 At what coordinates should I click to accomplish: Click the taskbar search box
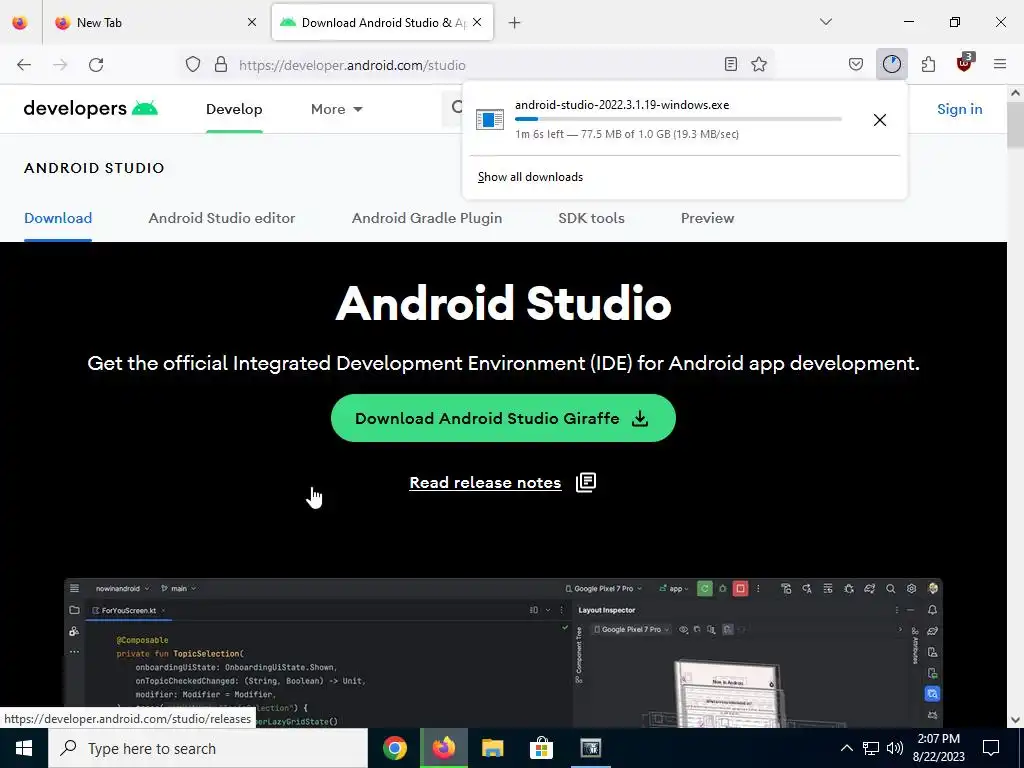pos(208,748)
